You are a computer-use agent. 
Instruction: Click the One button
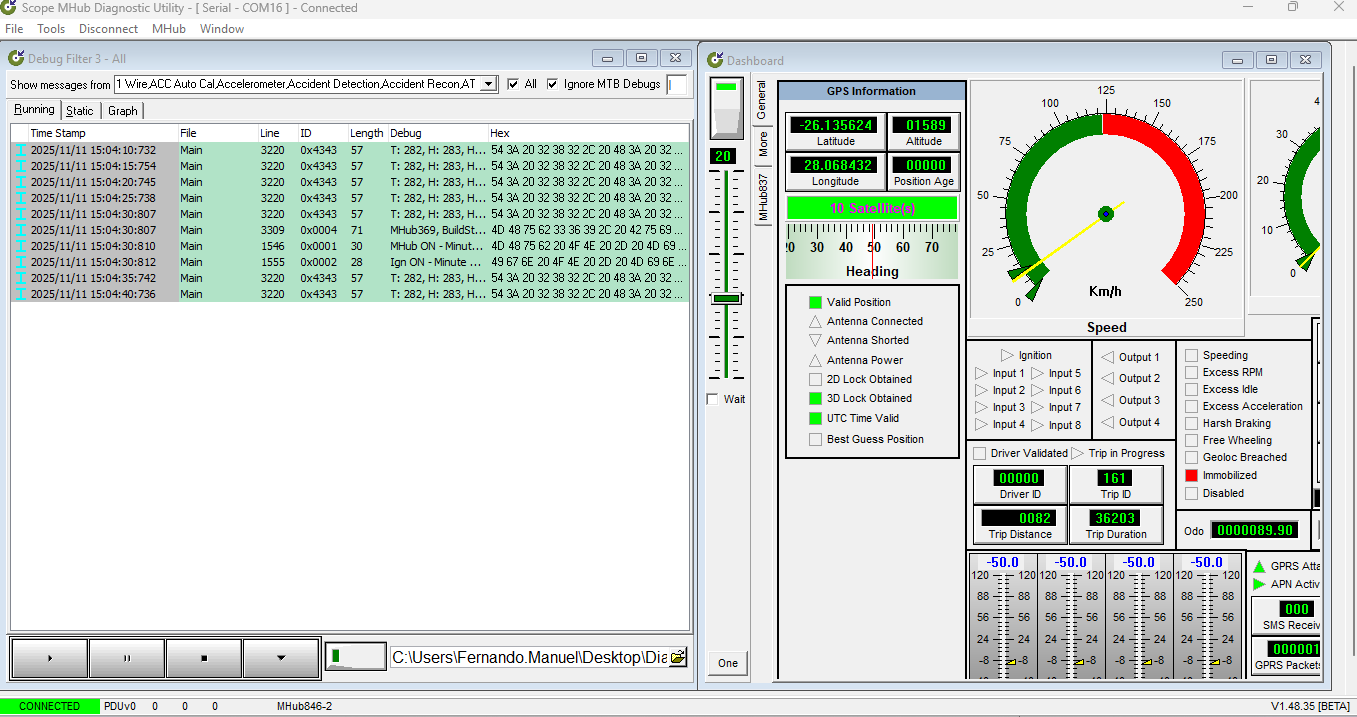tap(727, 663)
